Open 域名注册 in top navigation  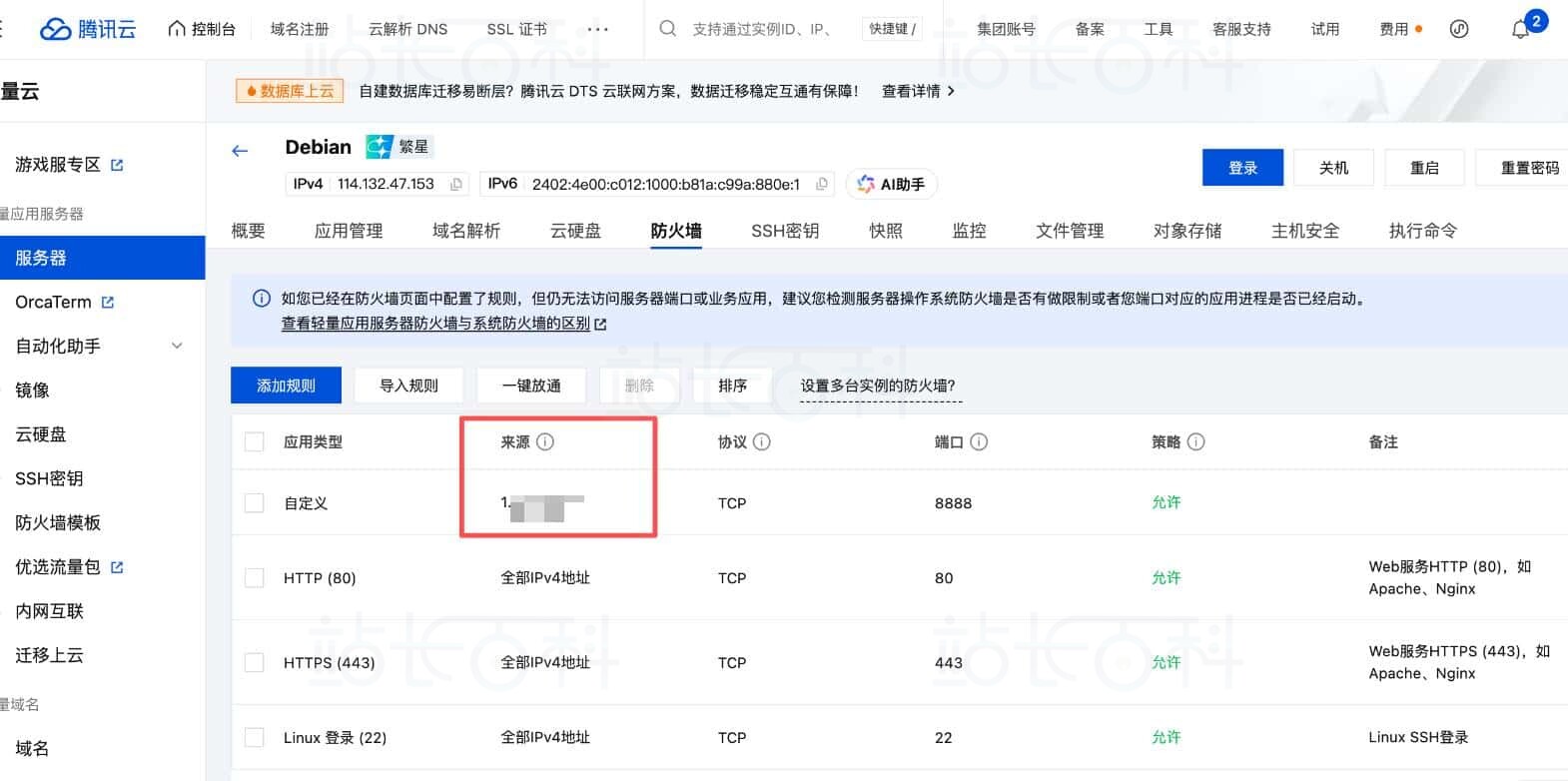[x=300, y=29]
